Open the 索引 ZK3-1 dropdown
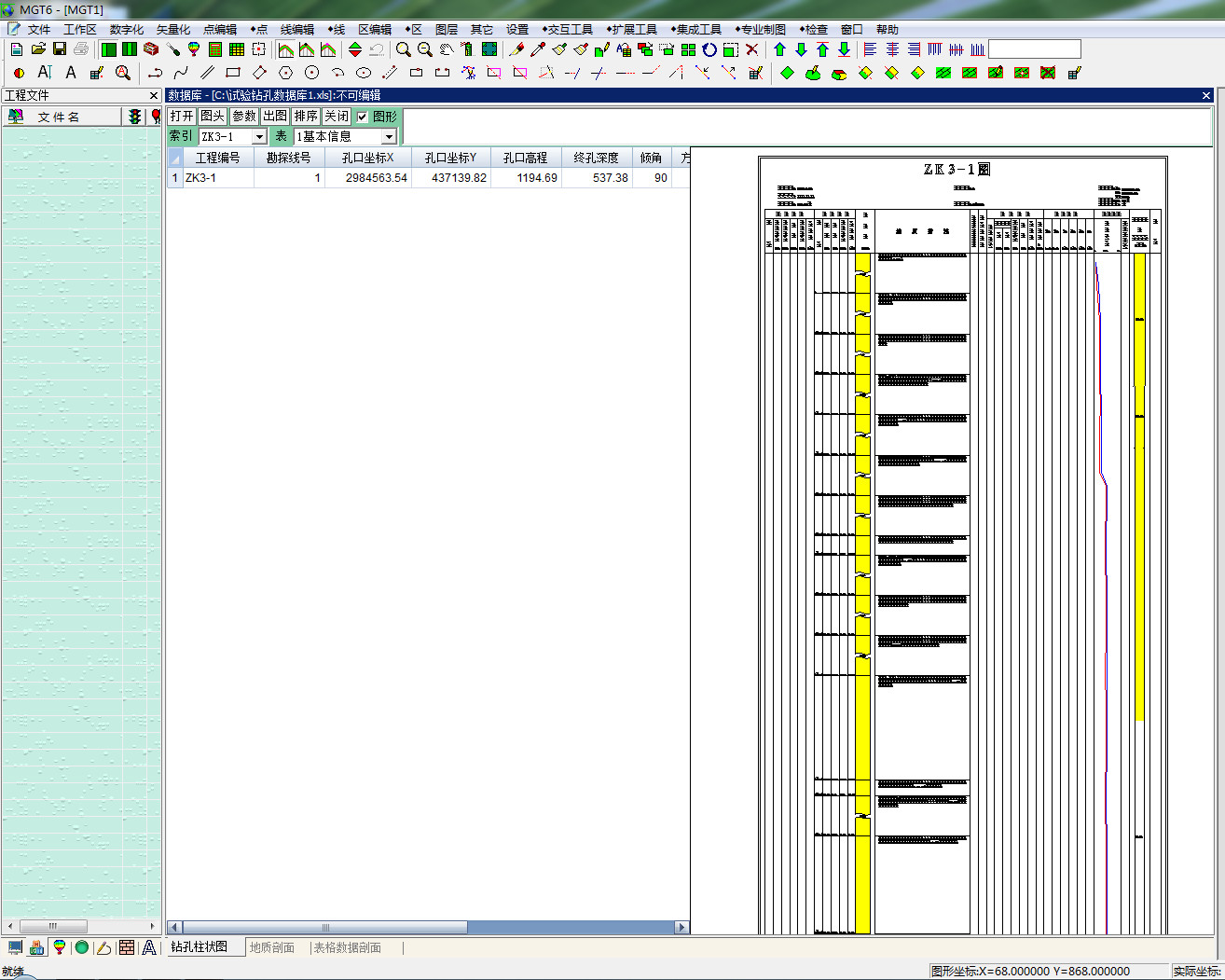1225x980 pixels. pyautogui.click(x=259, y=137)
